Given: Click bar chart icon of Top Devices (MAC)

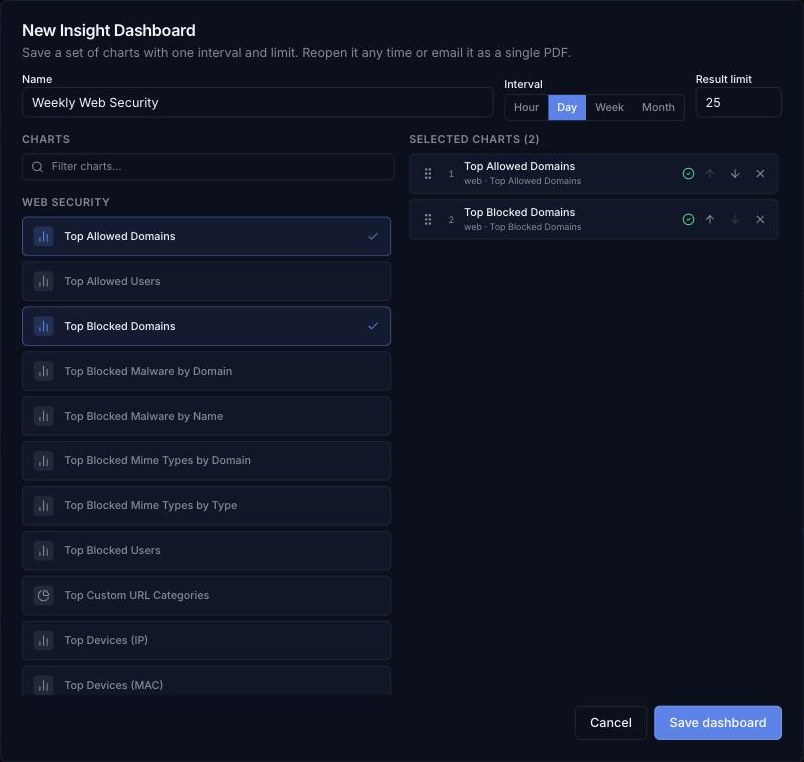Looking at the screenshot, I should [x=44, y=685].
